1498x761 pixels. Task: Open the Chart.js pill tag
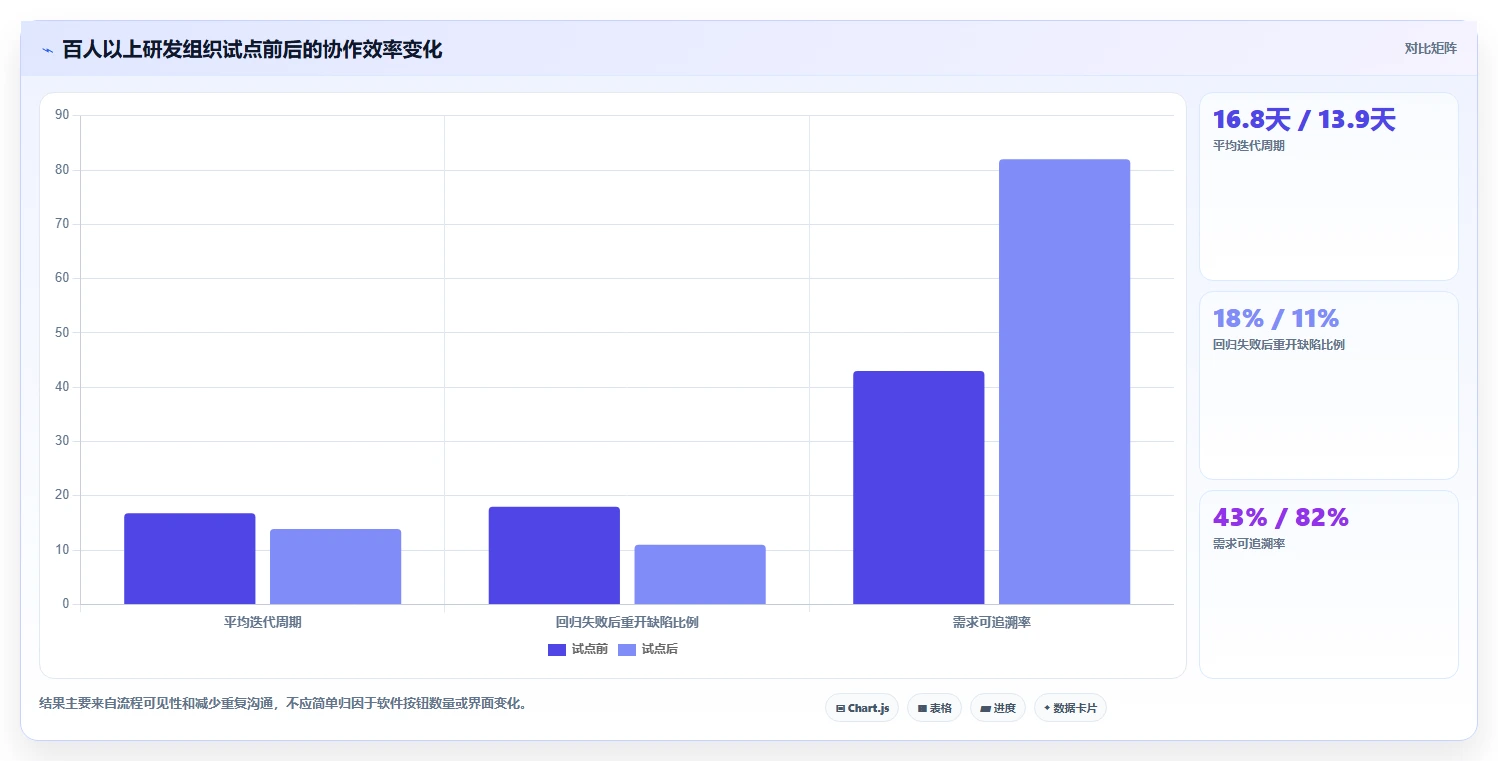pyautogui.click(x=862, y=708)
